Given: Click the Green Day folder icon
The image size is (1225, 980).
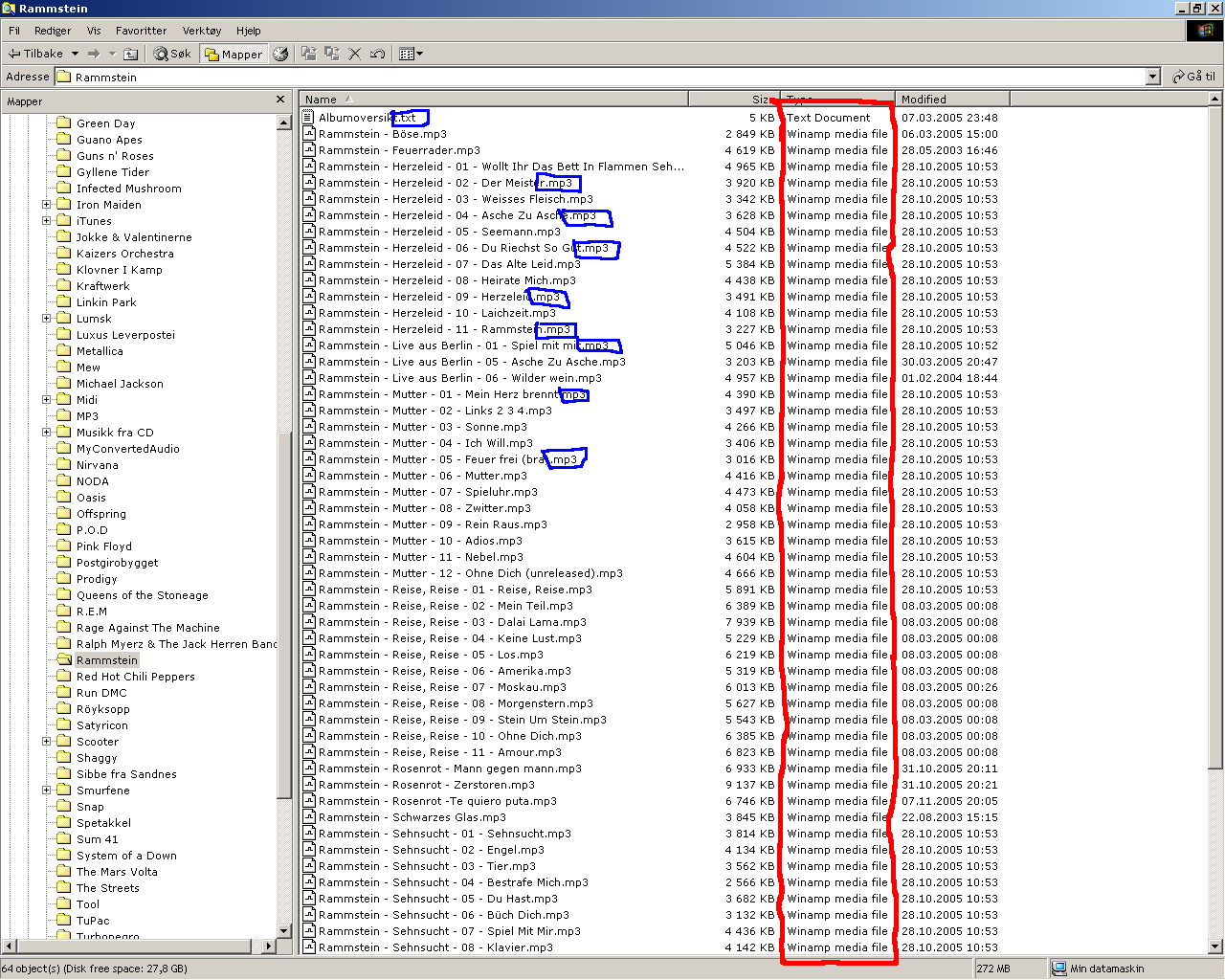Looking at the screenshot, I should click(x=64, y=122).
